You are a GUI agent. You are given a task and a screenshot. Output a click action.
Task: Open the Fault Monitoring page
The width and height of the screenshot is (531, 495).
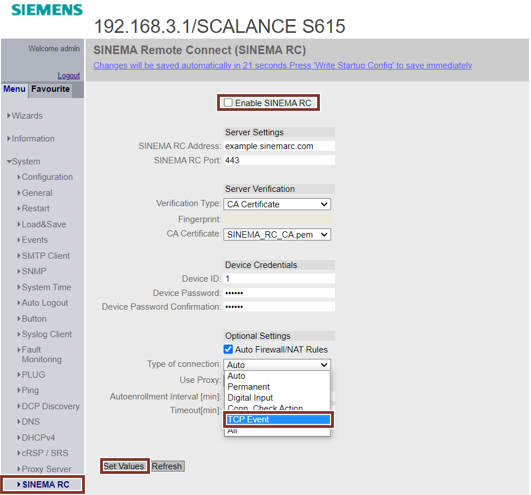click(x=40, y=354)
